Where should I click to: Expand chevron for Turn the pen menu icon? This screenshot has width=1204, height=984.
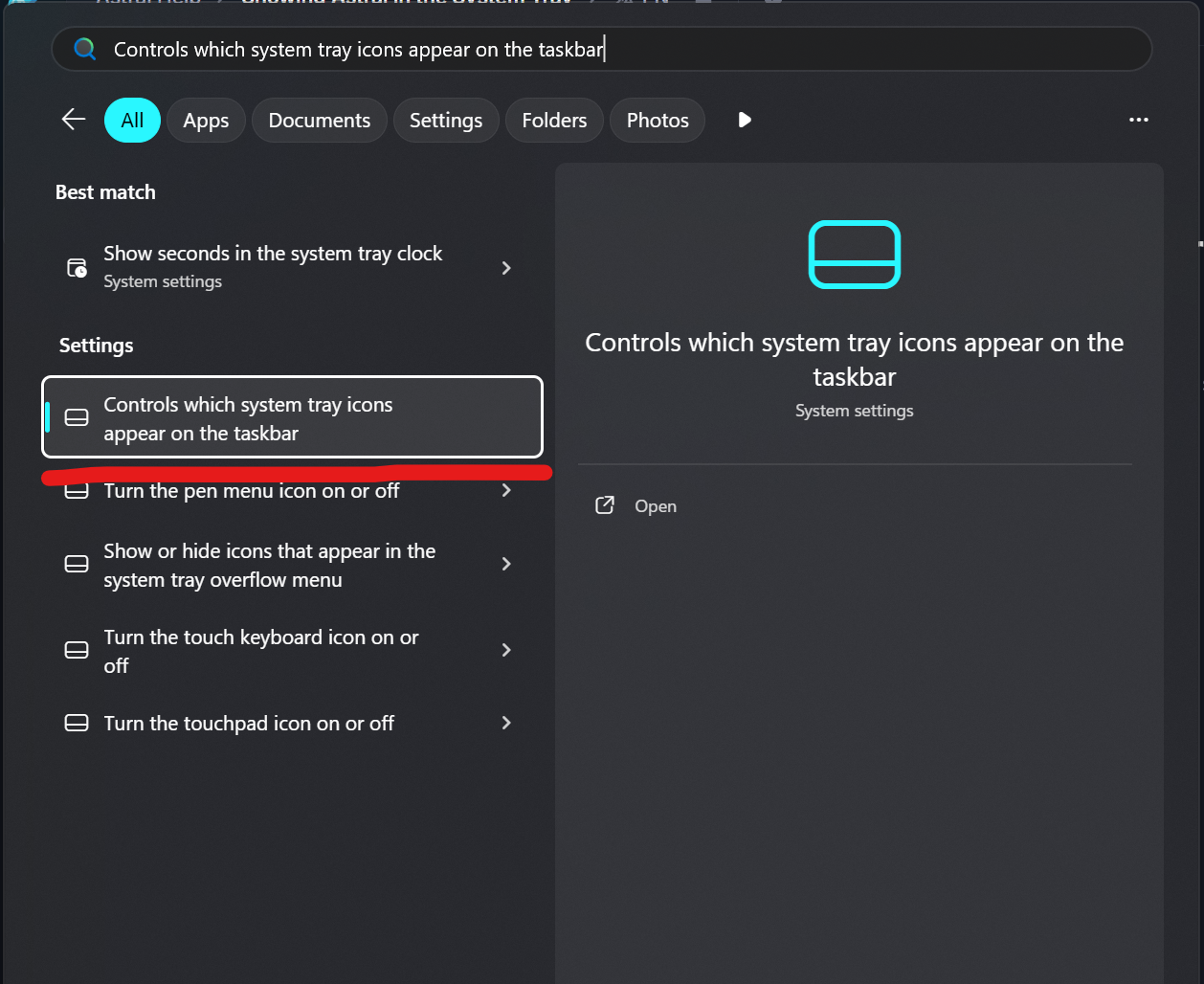pos(506,490)
